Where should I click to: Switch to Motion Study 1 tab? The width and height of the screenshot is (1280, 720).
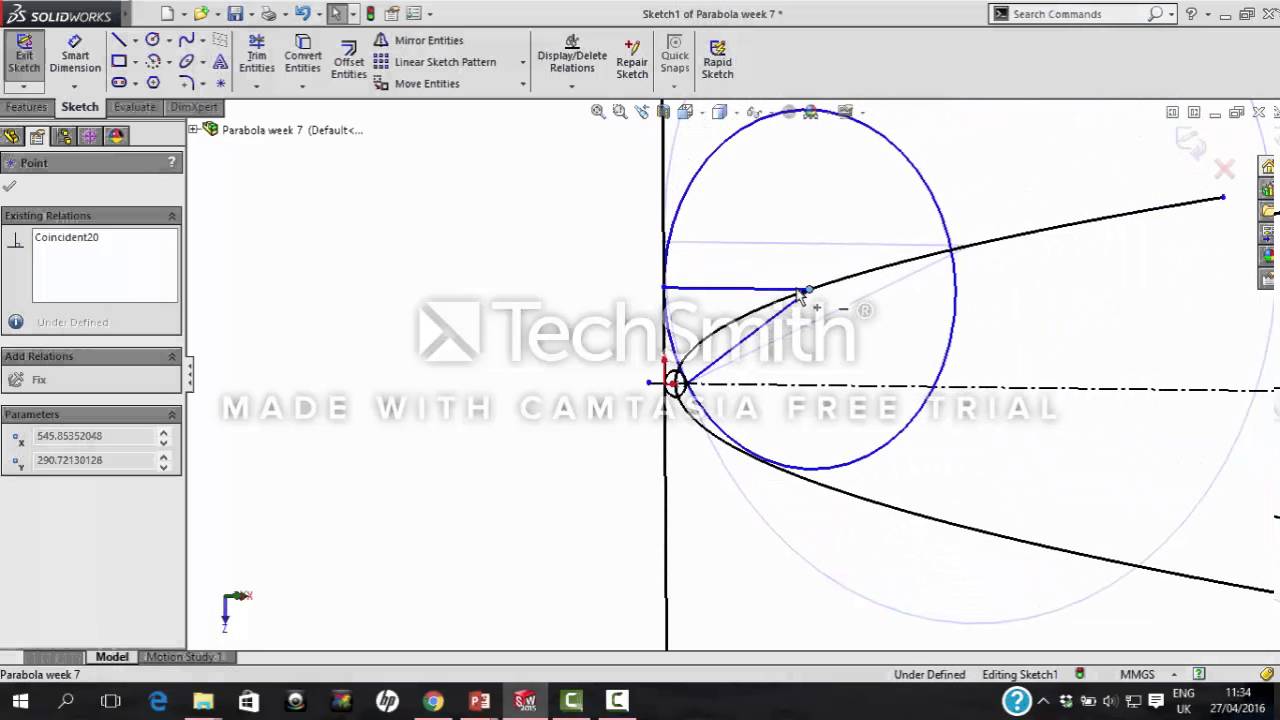point(185,657)
